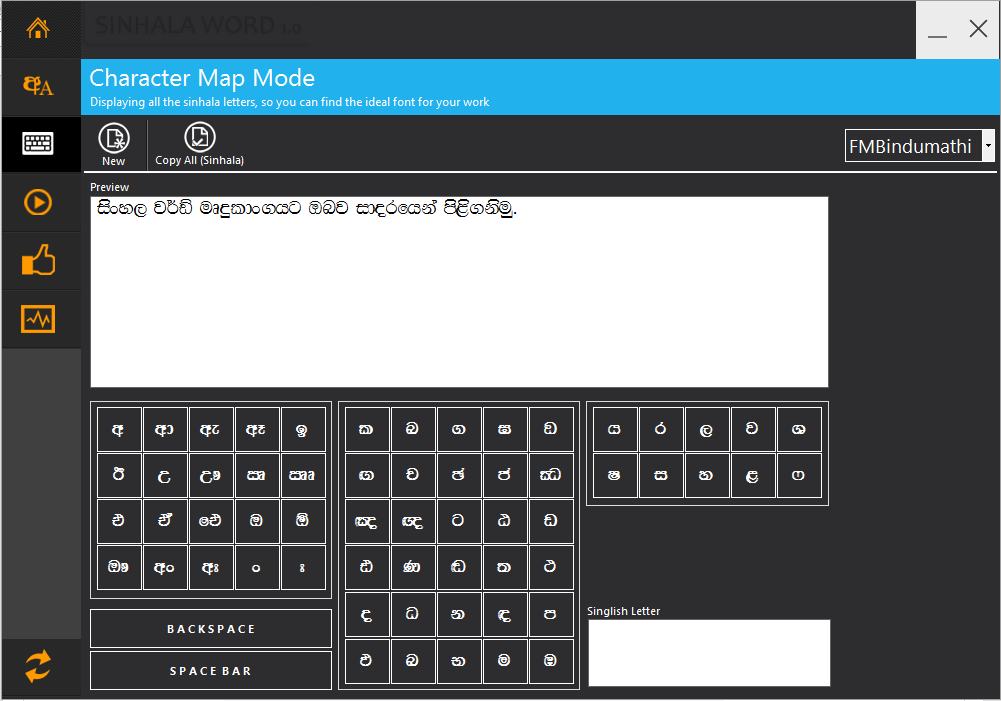
Task: Click inside the Preview text area
Action: point(459,292)
